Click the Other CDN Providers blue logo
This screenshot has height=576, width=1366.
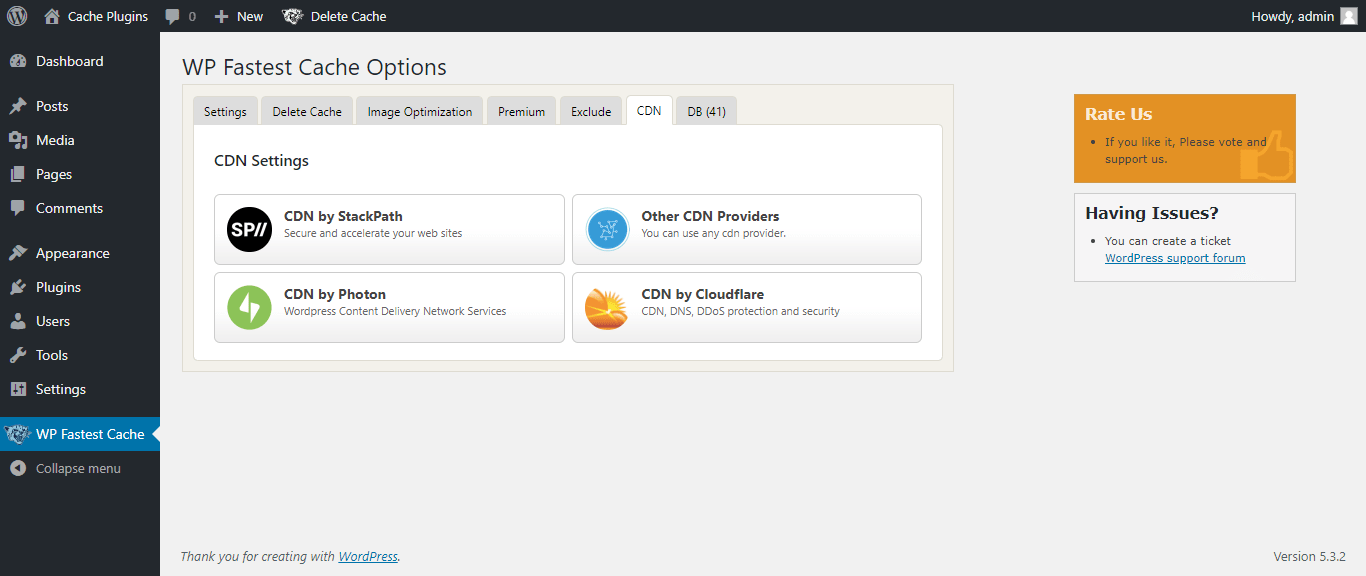tap(607, 229)
